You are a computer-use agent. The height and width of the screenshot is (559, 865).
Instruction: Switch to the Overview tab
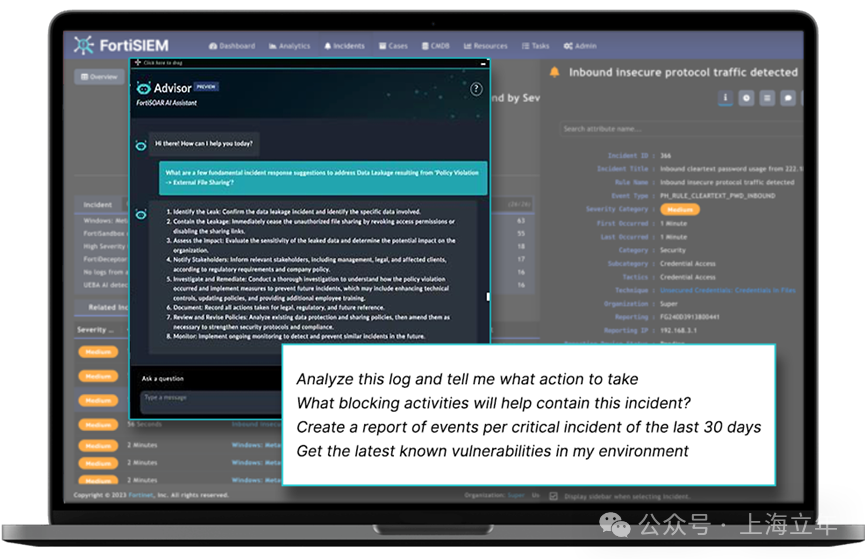[99, 77]
